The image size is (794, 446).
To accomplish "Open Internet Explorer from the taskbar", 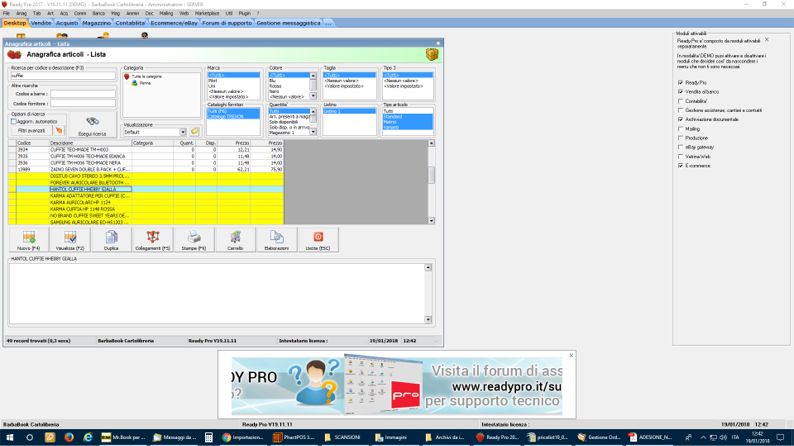I will coord(88,437).
